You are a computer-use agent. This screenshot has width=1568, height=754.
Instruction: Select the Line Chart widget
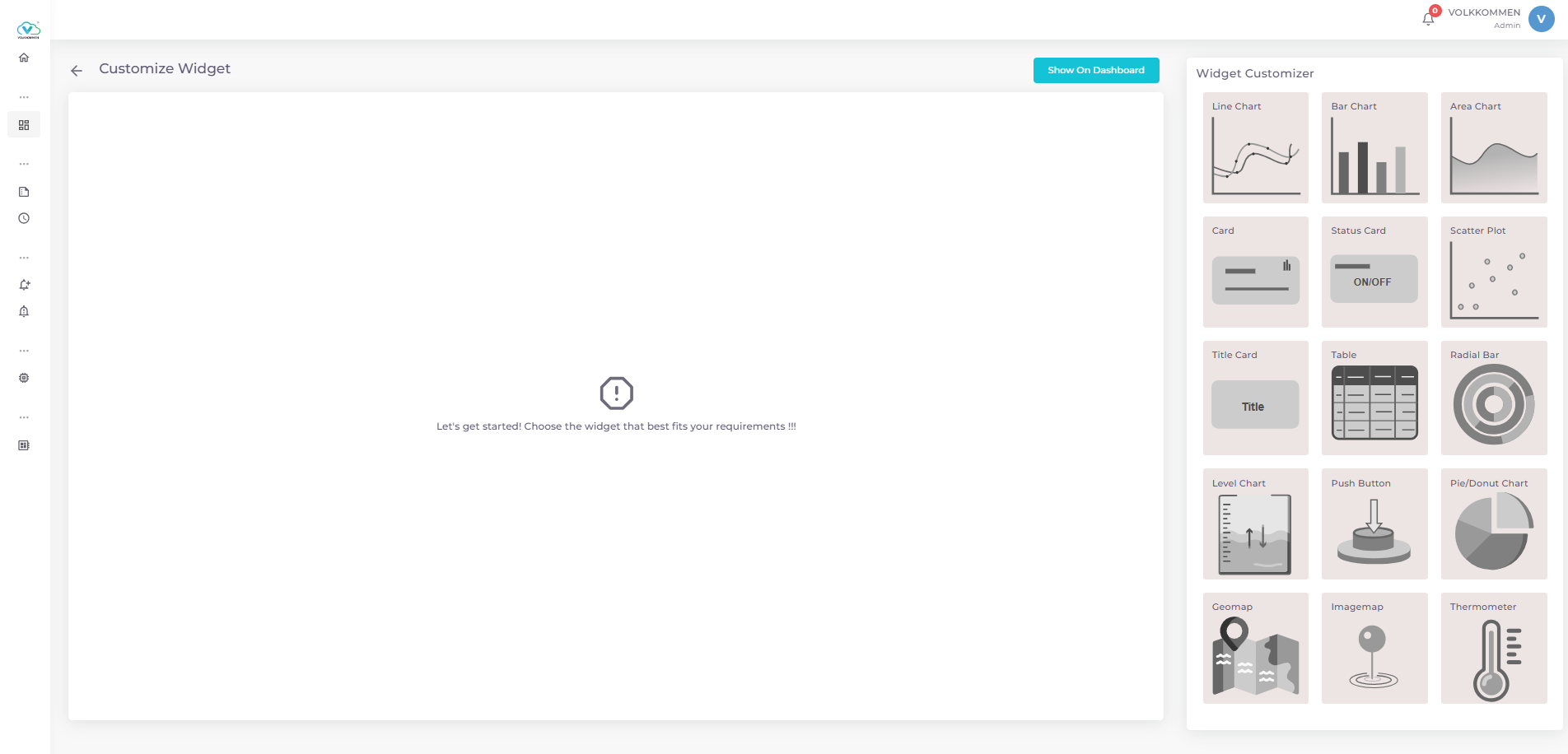1255,148
